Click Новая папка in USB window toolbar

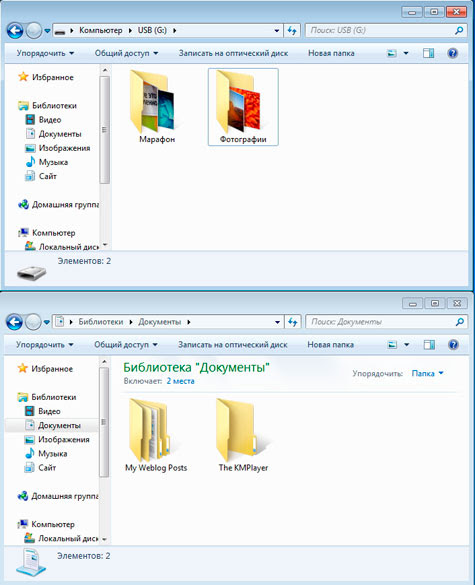pos(331,53)
